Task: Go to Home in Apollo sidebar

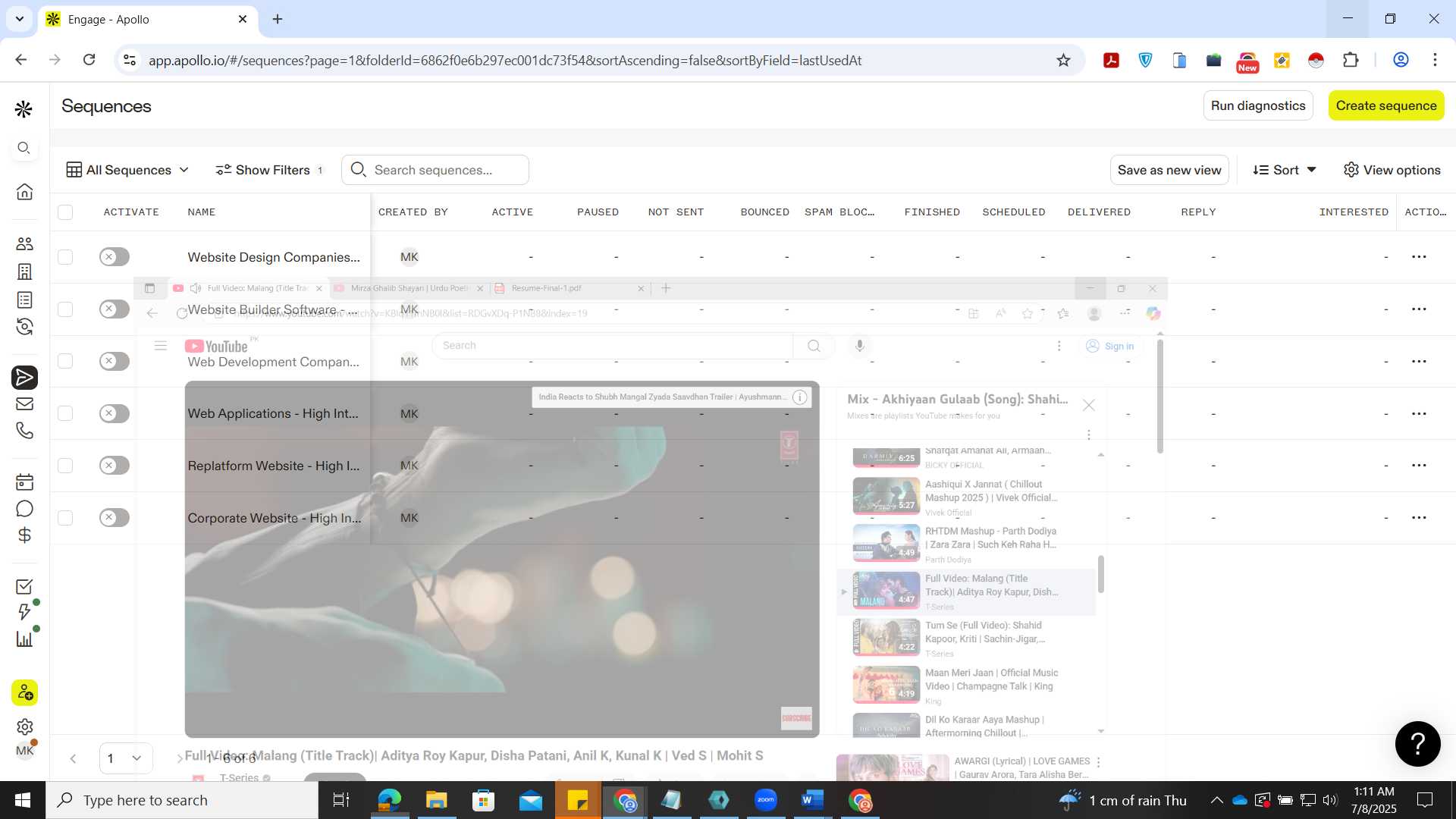Action: pyautogui.click(x=24, y=191)
